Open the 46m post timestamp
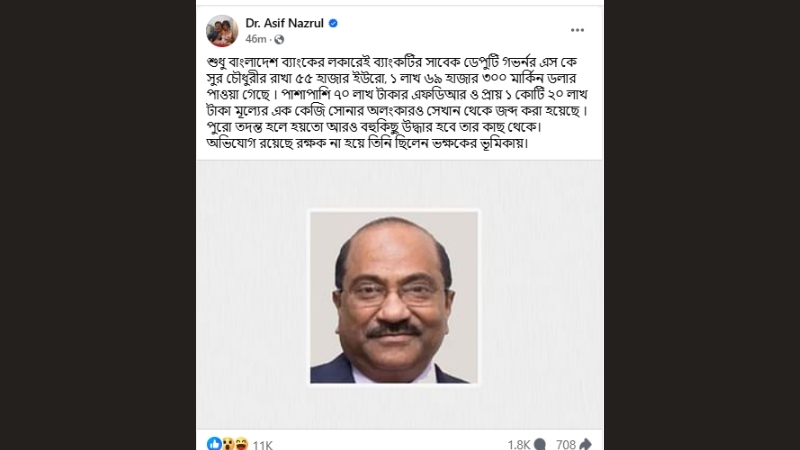Viewport: 800px width, 450px height. (256, 39)
